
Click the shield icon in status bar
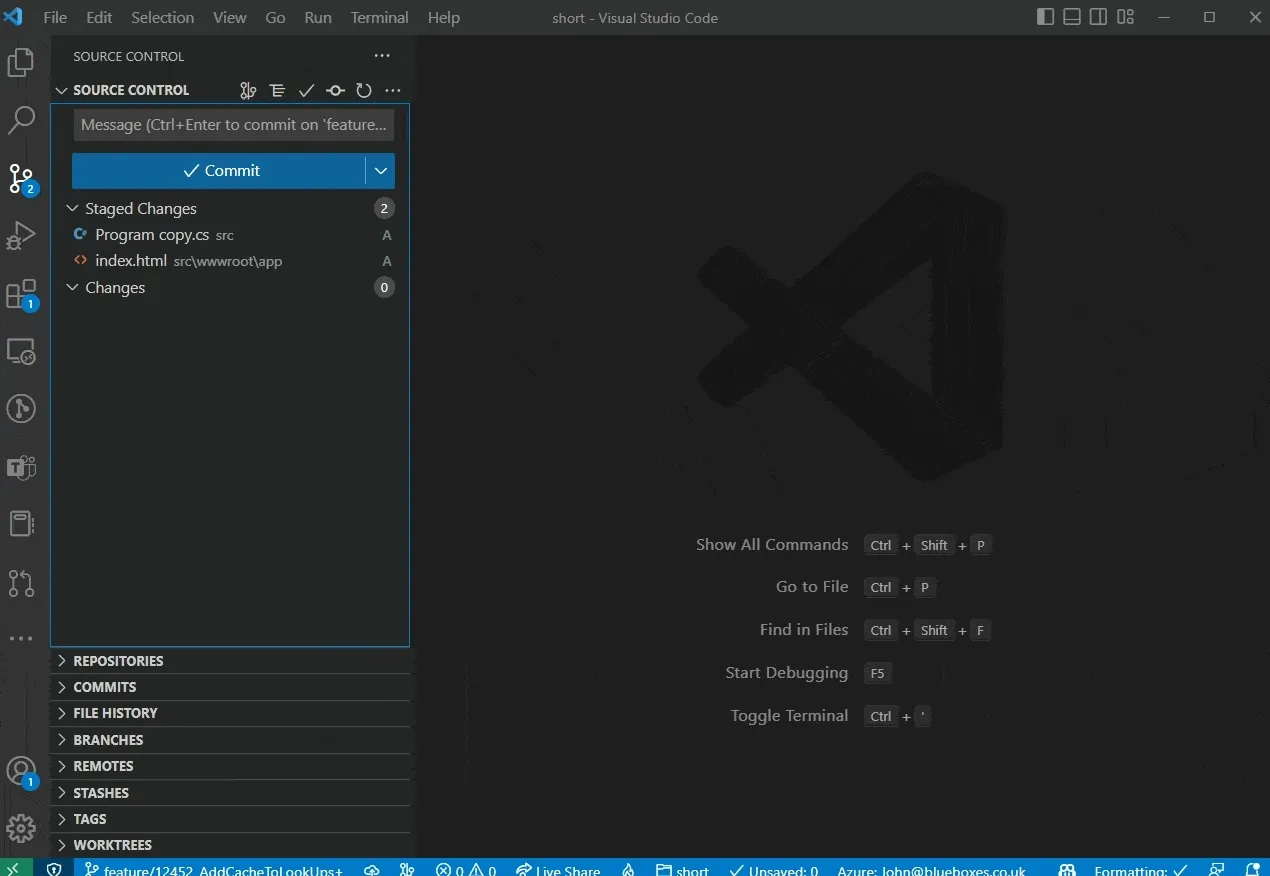(x=54, y=869)
